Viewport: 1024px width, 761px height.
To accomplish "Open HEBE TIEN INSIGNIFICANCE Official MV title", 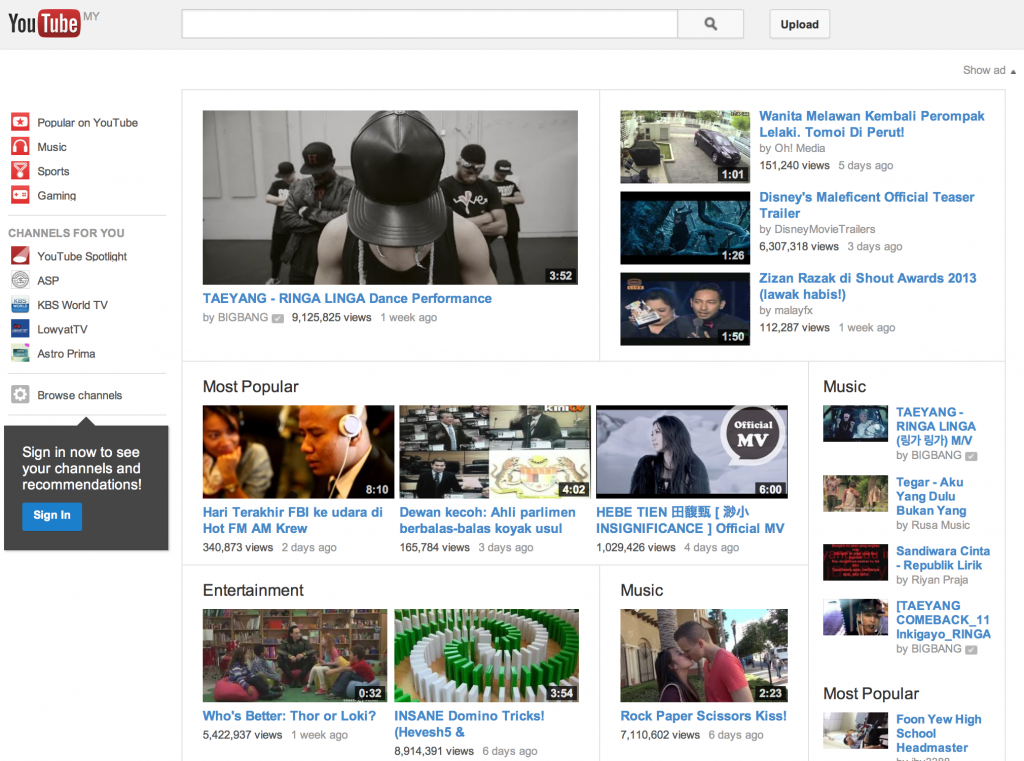I will [690, 520].
